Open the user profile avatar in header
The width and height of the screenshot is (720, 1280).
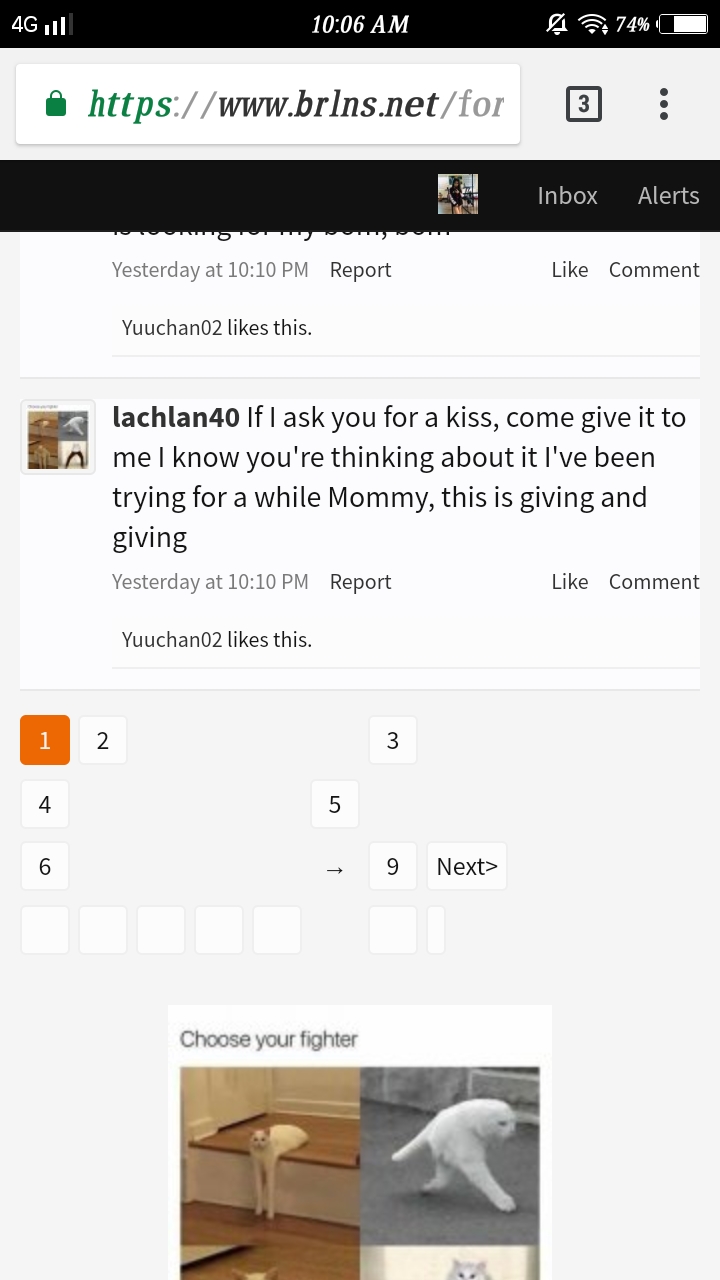(458, 195)
